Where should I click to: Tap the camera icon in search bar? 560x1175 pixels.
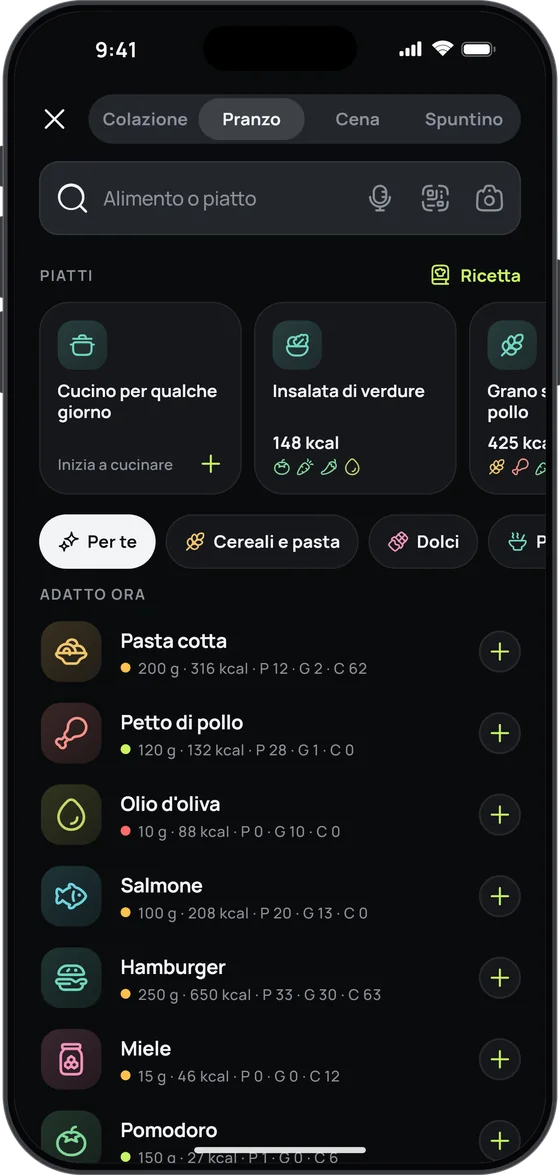point(490,199)
